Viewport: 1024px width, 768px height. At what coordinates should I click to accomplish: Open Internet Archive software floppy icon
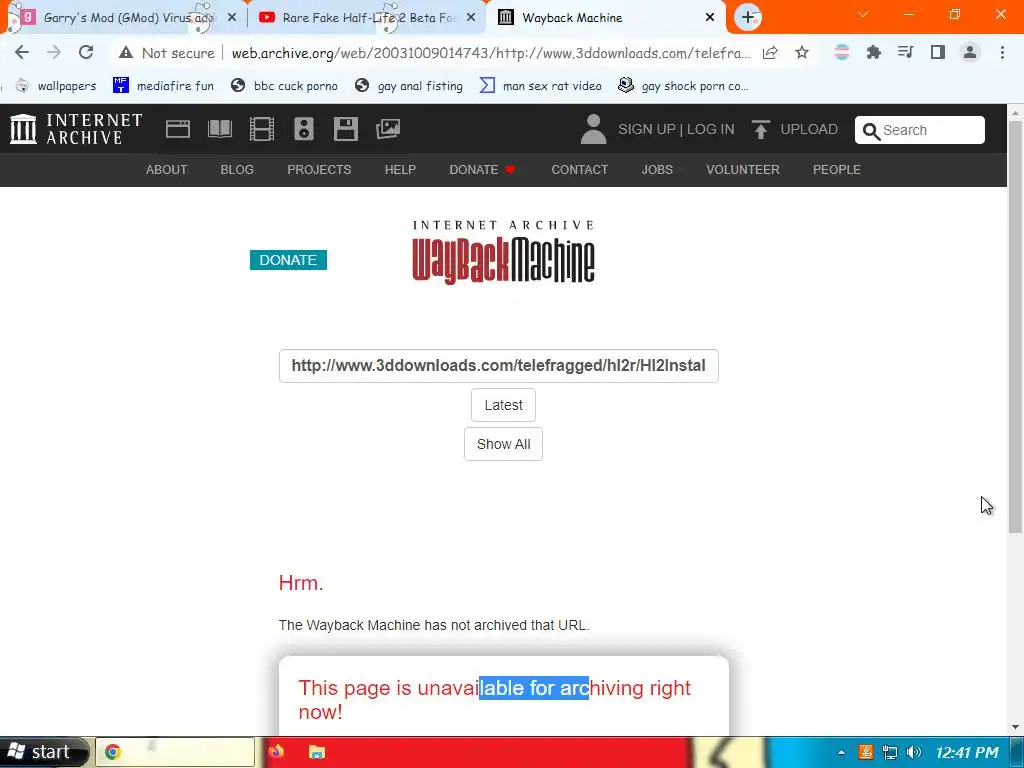(345, 129)
